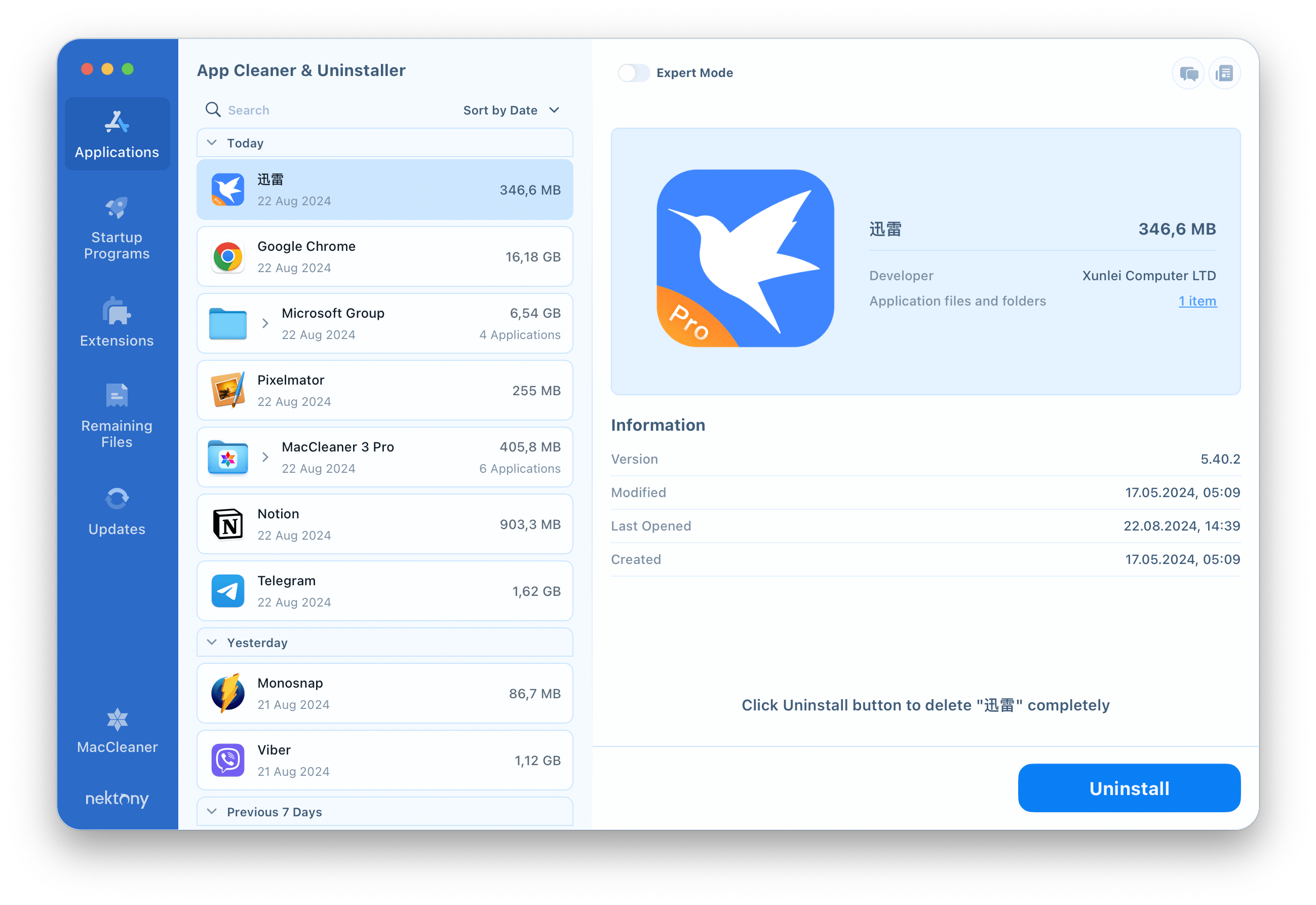Click Application files 1 item link
The width and height of the screenshot is (1316, 905).
click(1198, 300)
